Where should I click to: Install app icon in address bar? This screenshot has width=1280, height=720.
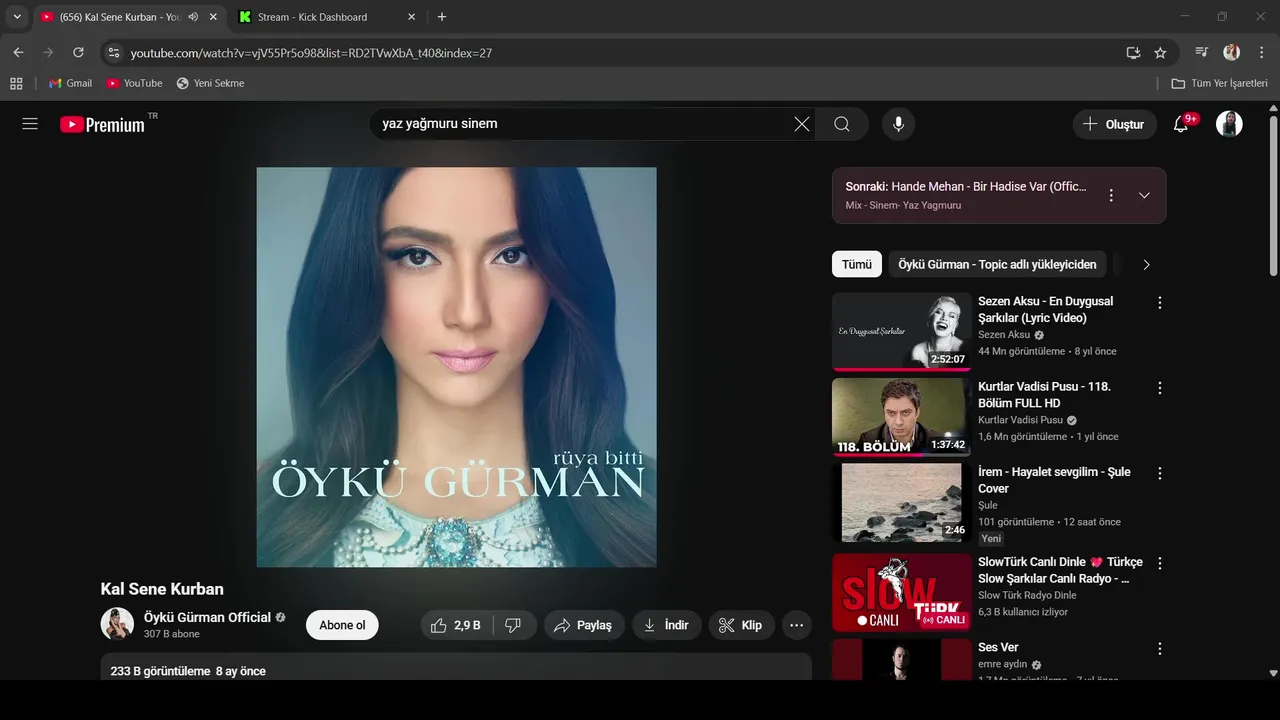click(1133, 52)
